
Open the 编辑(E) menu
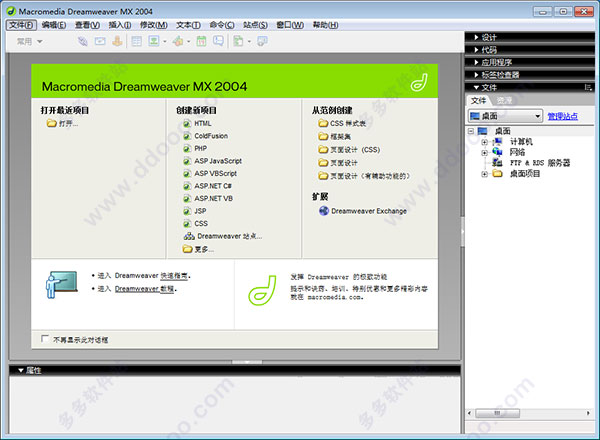click(x=54, y=25)
